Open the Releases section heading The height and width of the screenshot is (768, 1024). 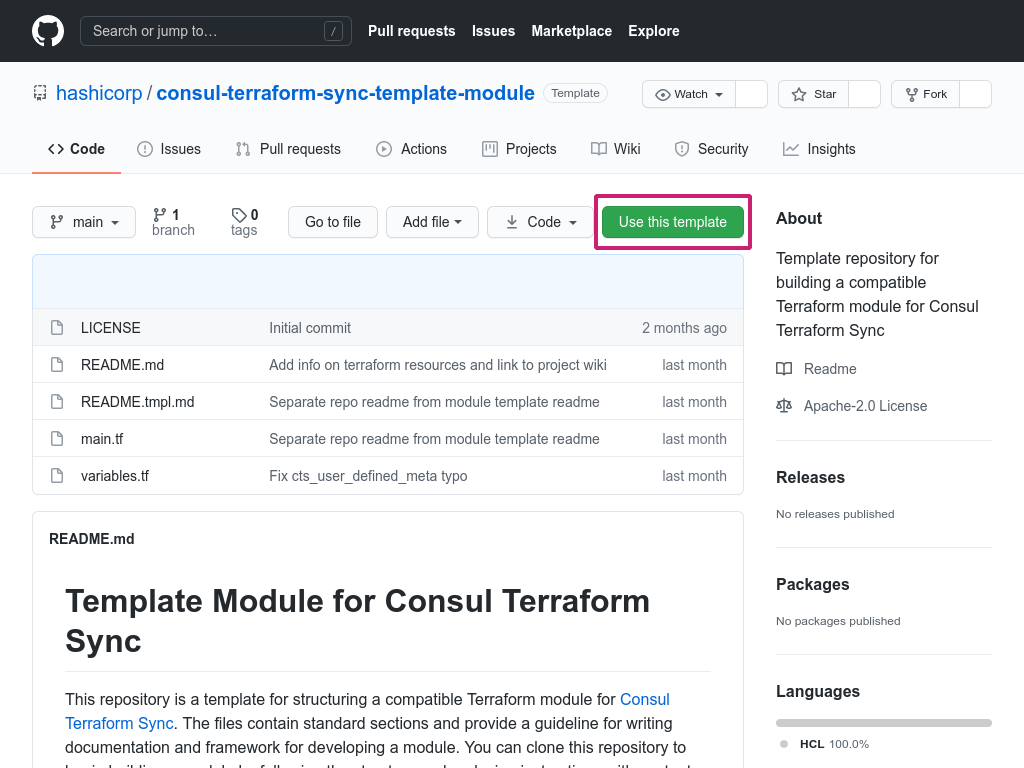pos(810,477)
